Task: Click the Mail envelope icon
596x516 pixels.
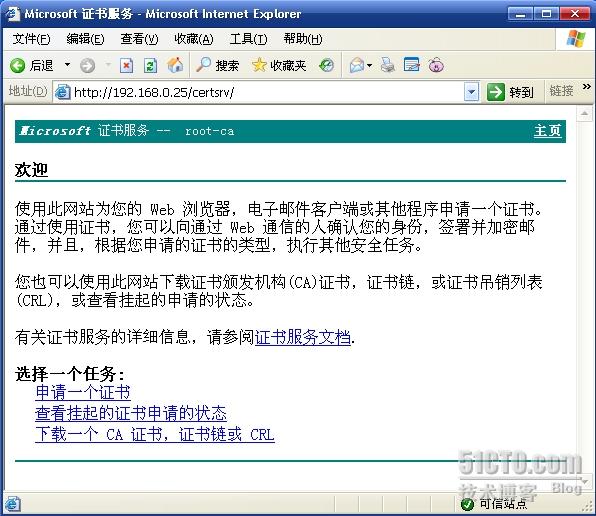Action: 357,65
